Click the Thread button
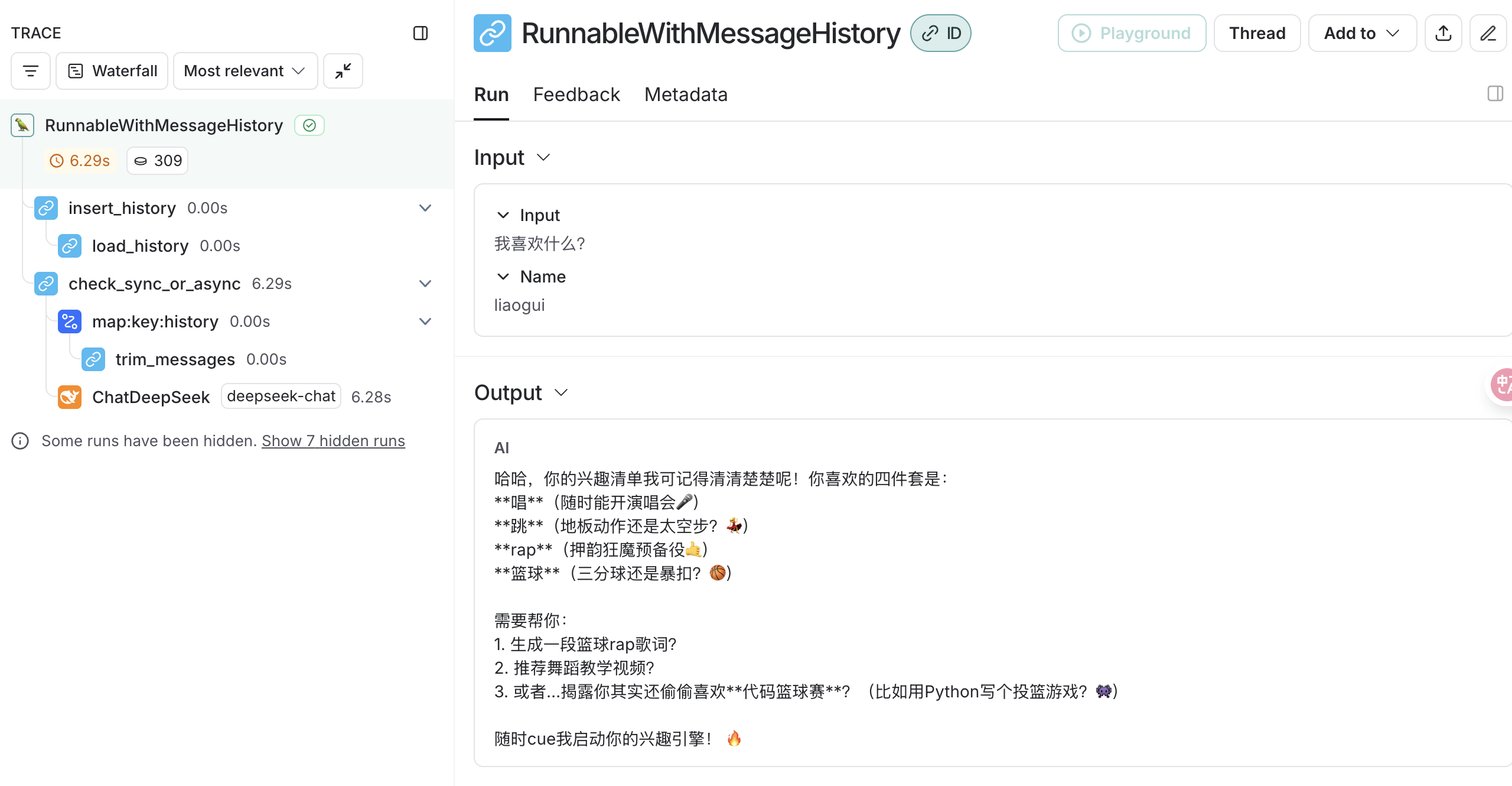Image resolution: width=1512 pixels, height=786 pixels. (x=1257, y=33)
